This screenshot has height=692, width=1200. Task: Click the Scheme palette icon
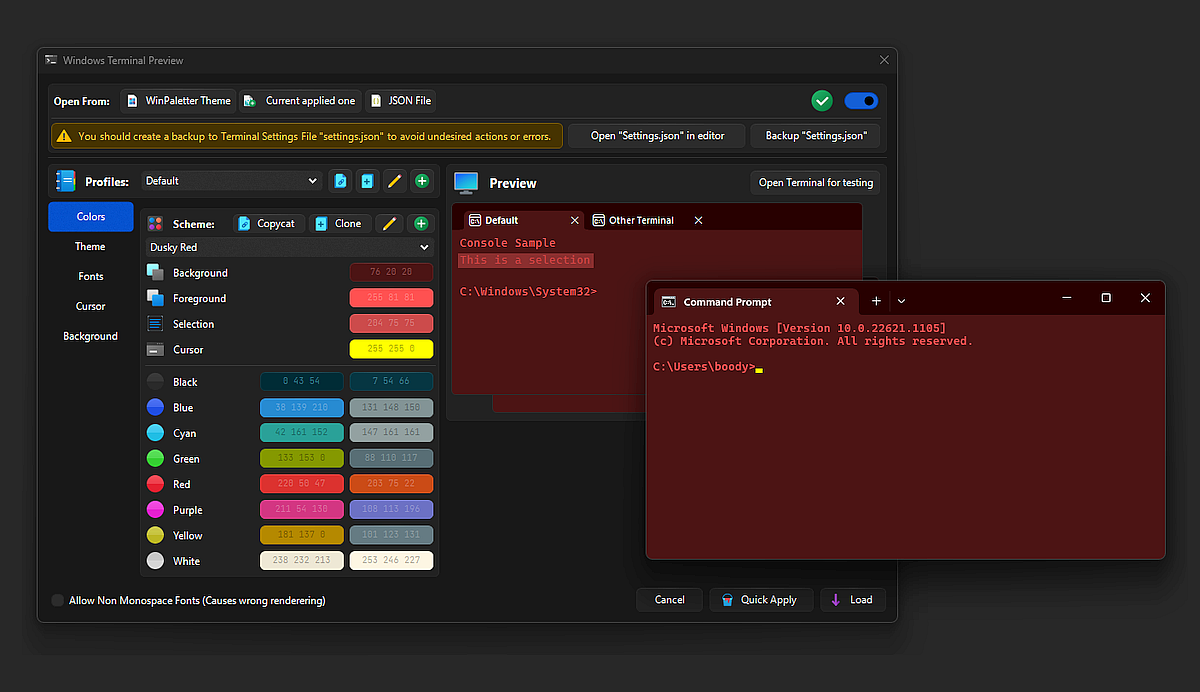[x=155, y=224]
